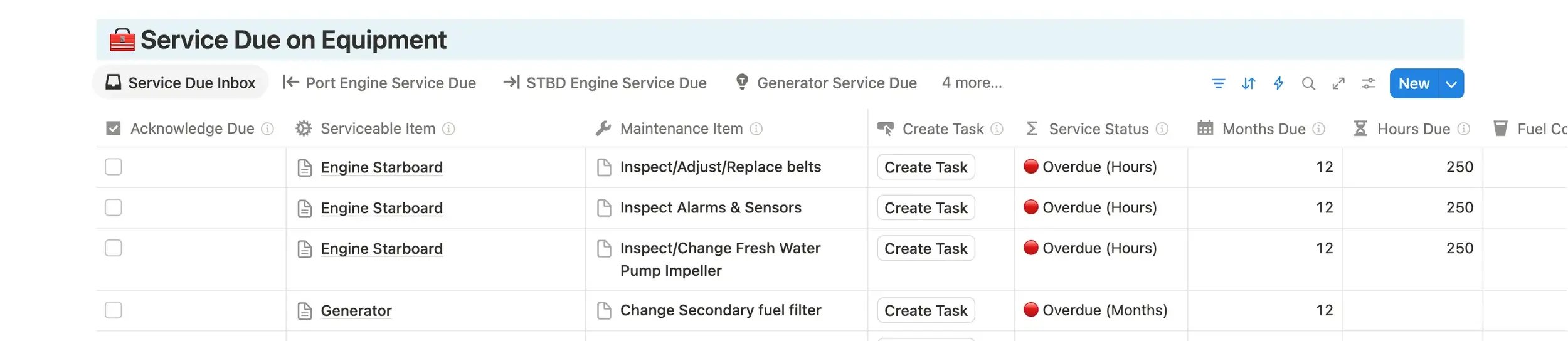Viewport: 1568px width, 341px height.
Task: Tick checkbox for Inspect Alarms & Sensors row
Action: (x=114, y=207)
